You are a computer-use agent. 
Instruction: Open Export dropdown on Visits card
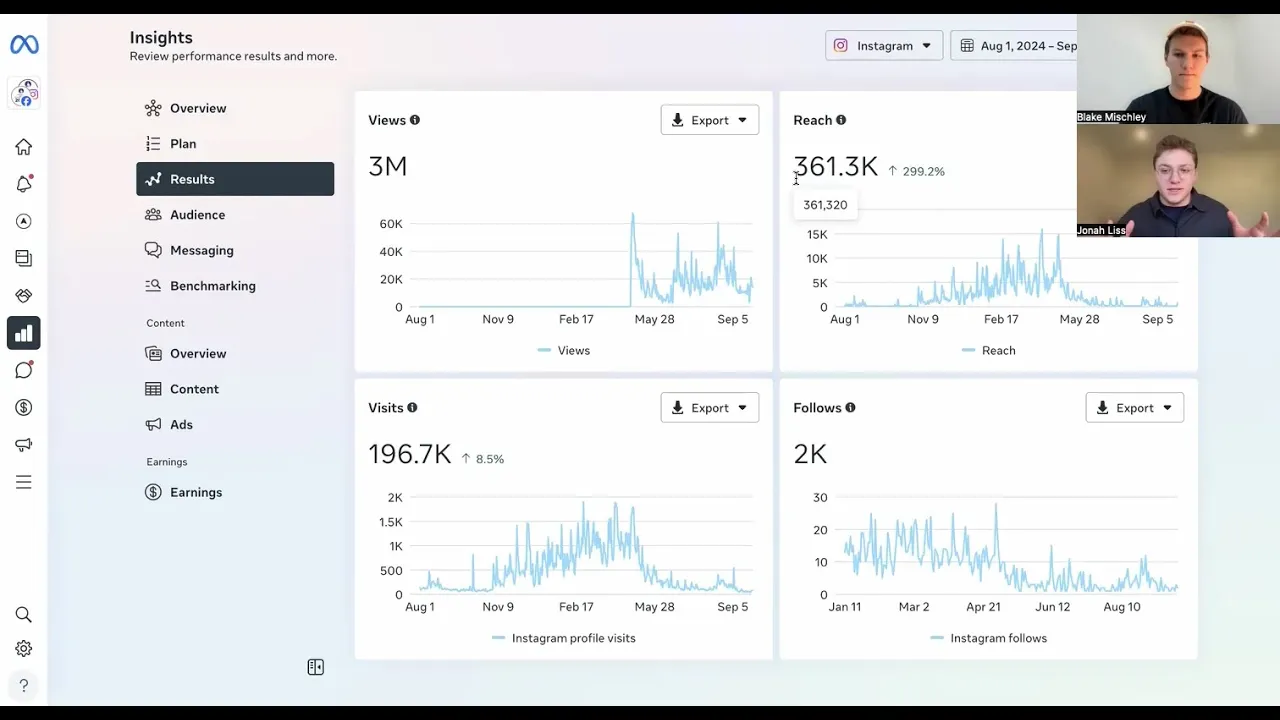pyautogui.click(x=710, y=408)
